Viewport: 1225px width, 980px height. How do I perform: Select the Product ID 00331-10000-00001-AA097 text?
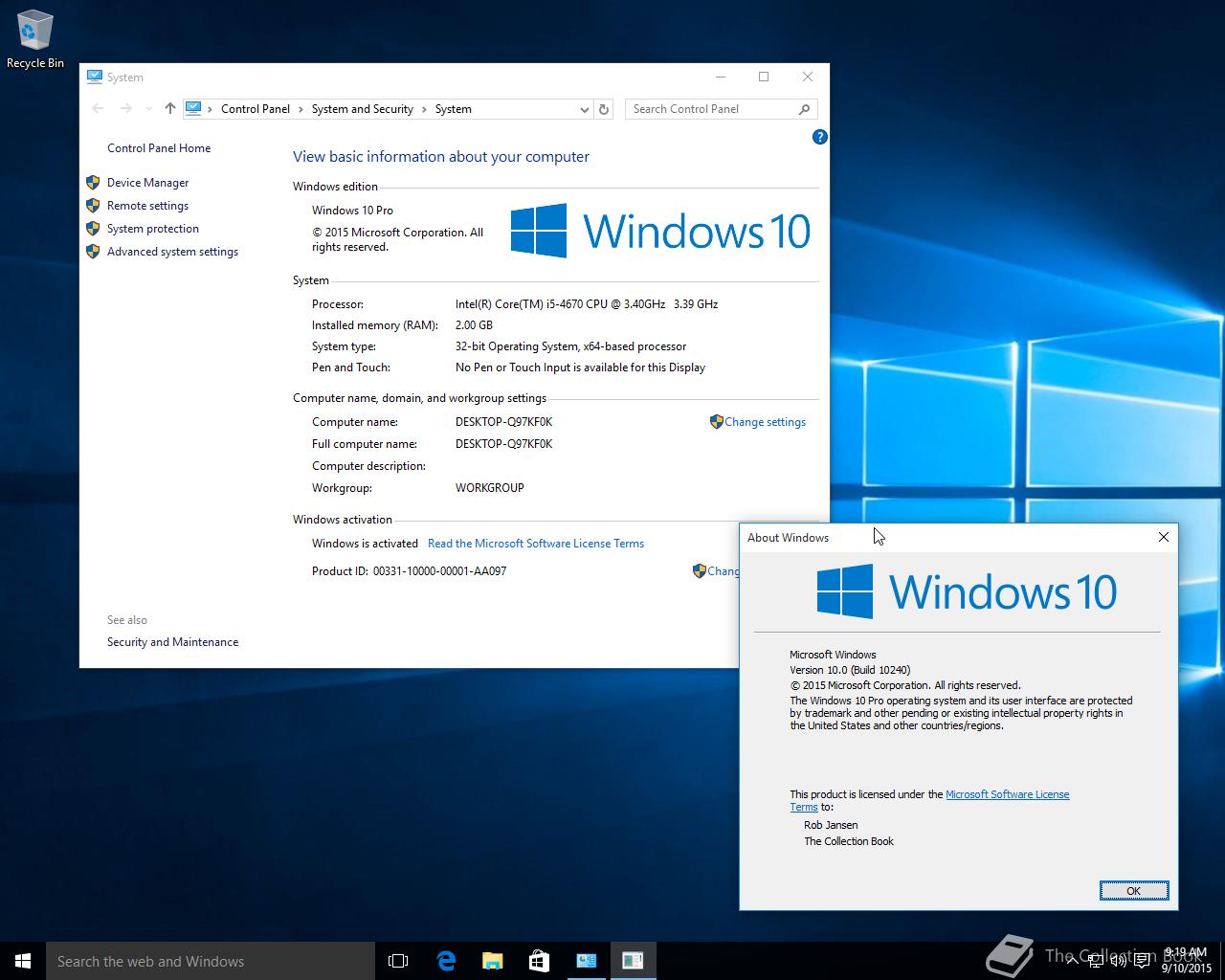(439, 571)
